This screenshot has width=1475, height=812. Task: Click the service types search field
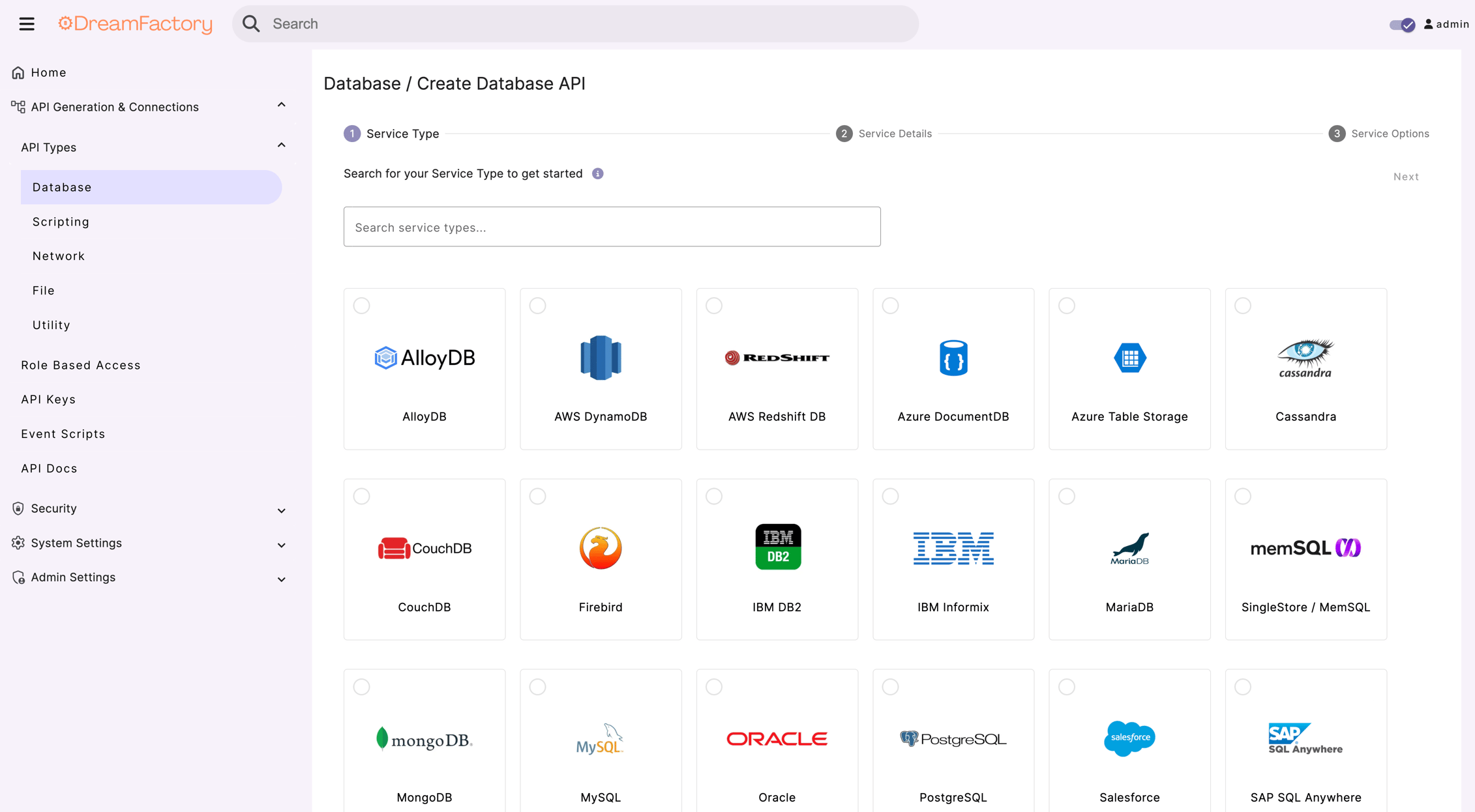[x=612, y=227]
